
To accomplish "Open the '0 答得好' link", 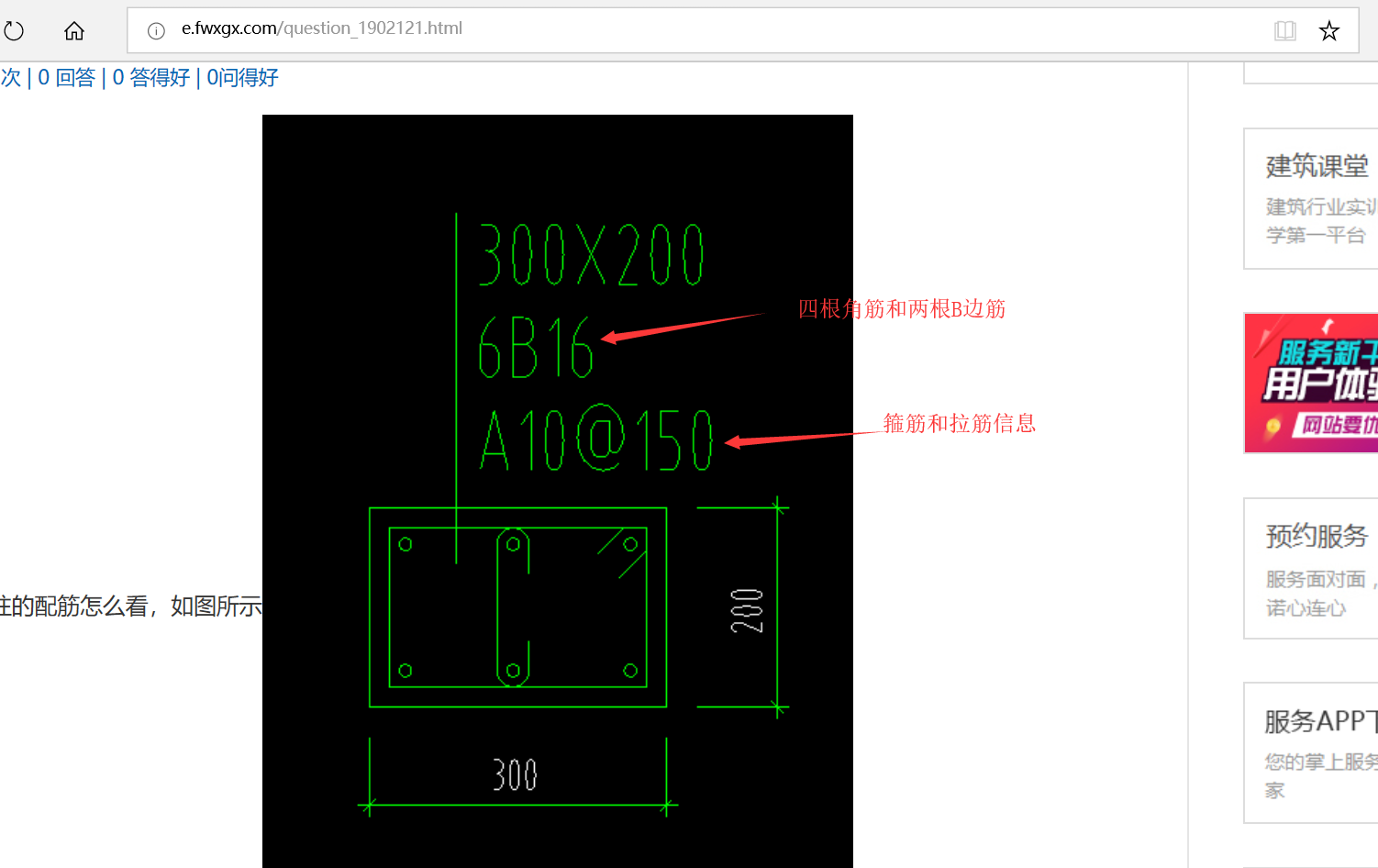I will [151, 78].
